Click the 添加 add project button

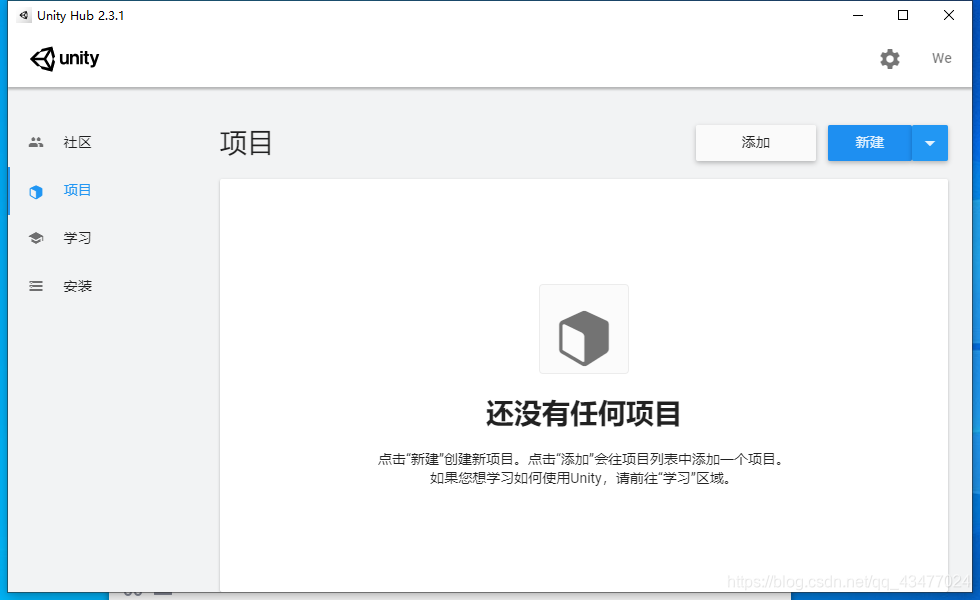click(x=756, y=142)
